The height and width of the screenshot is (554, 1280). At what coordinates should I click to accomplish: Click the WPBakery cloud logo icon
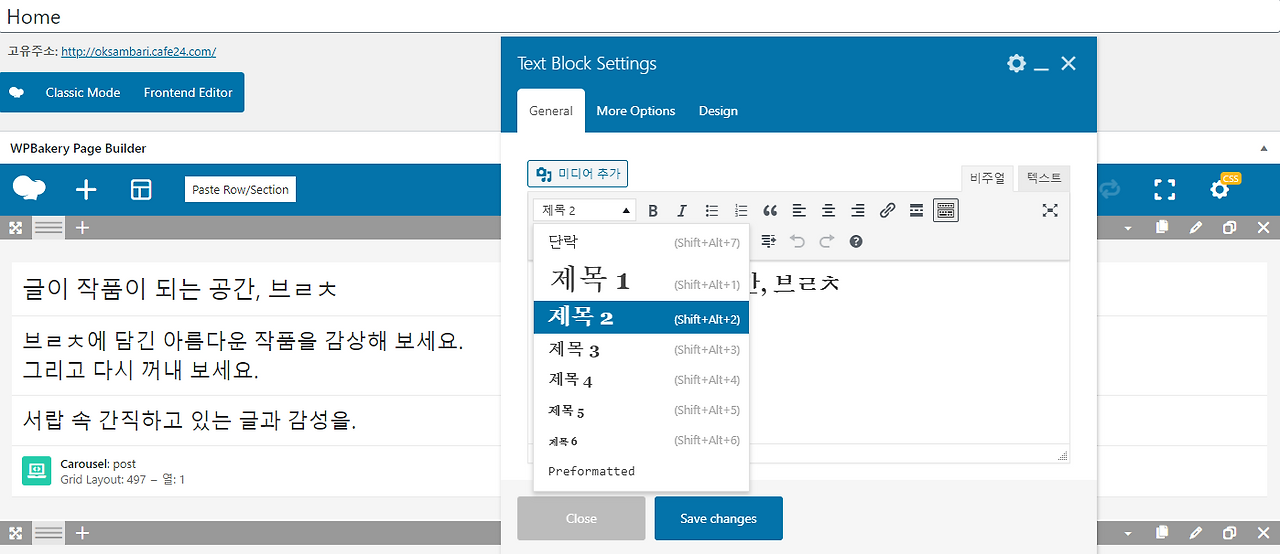(x=29, y=189)
